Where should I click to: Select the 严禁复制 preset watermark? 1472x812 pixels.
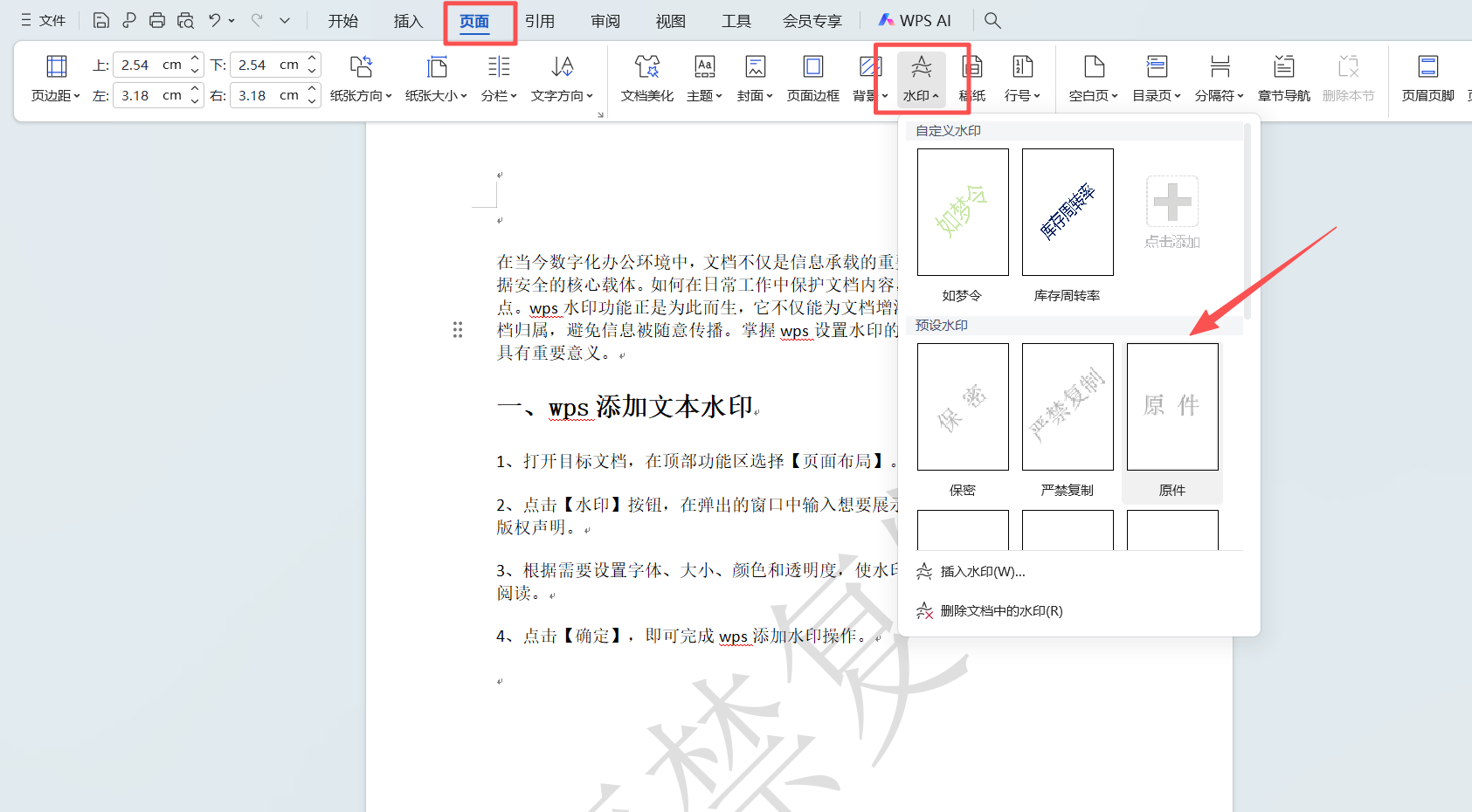(1068, 407)
